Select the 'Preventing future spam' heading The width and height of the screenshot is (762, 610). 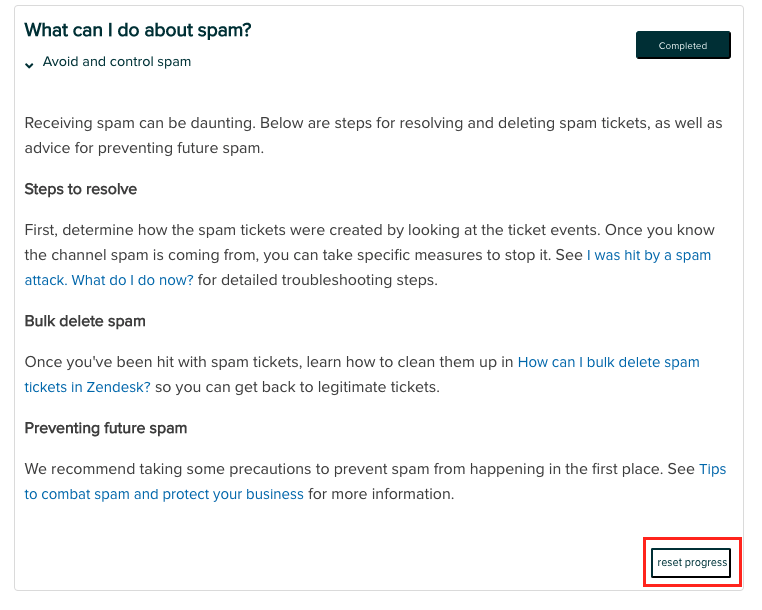coord(106,428)
